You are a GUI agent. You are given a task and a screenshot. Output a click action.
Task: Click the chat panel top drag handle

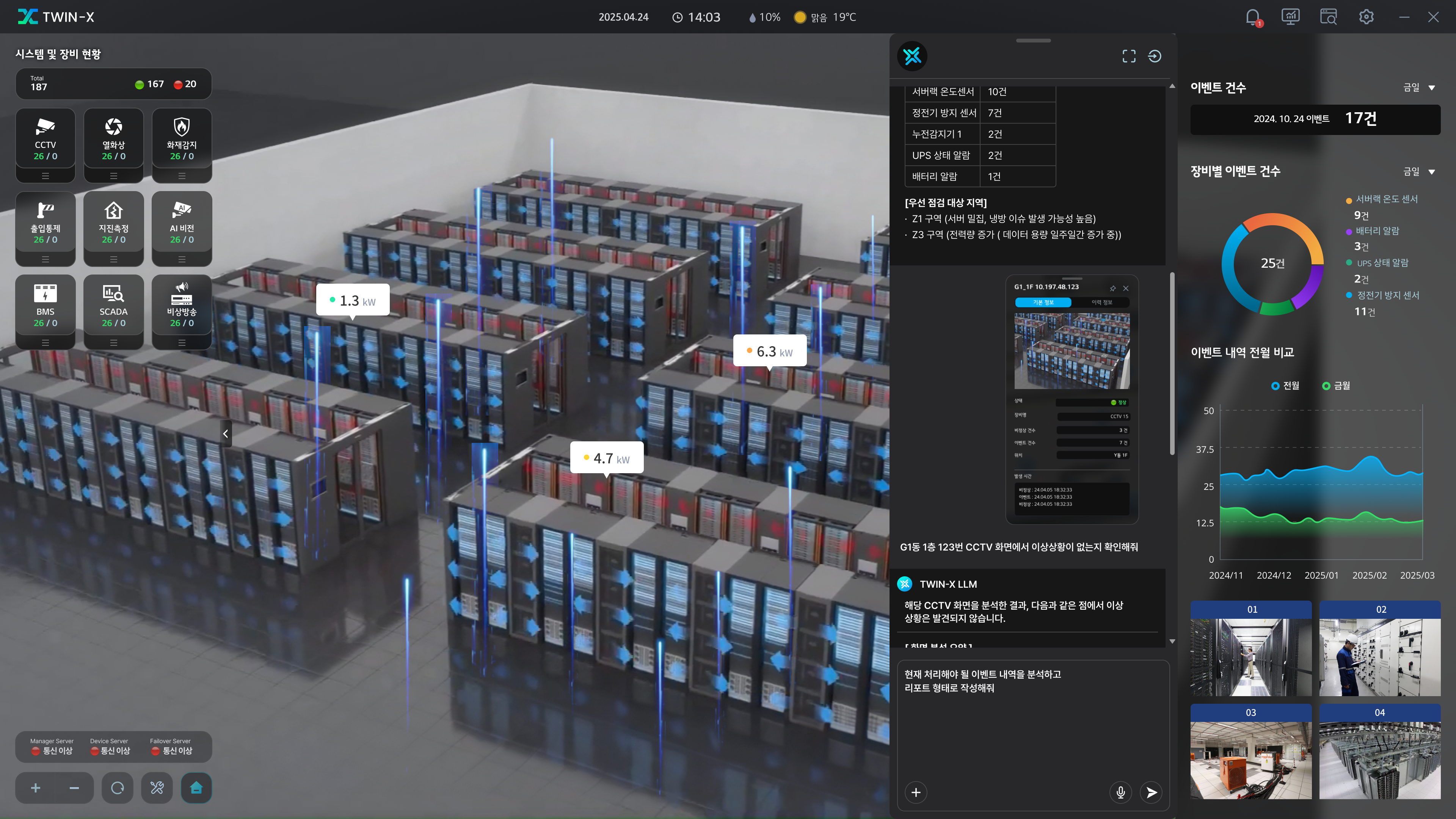point(1033,41)
